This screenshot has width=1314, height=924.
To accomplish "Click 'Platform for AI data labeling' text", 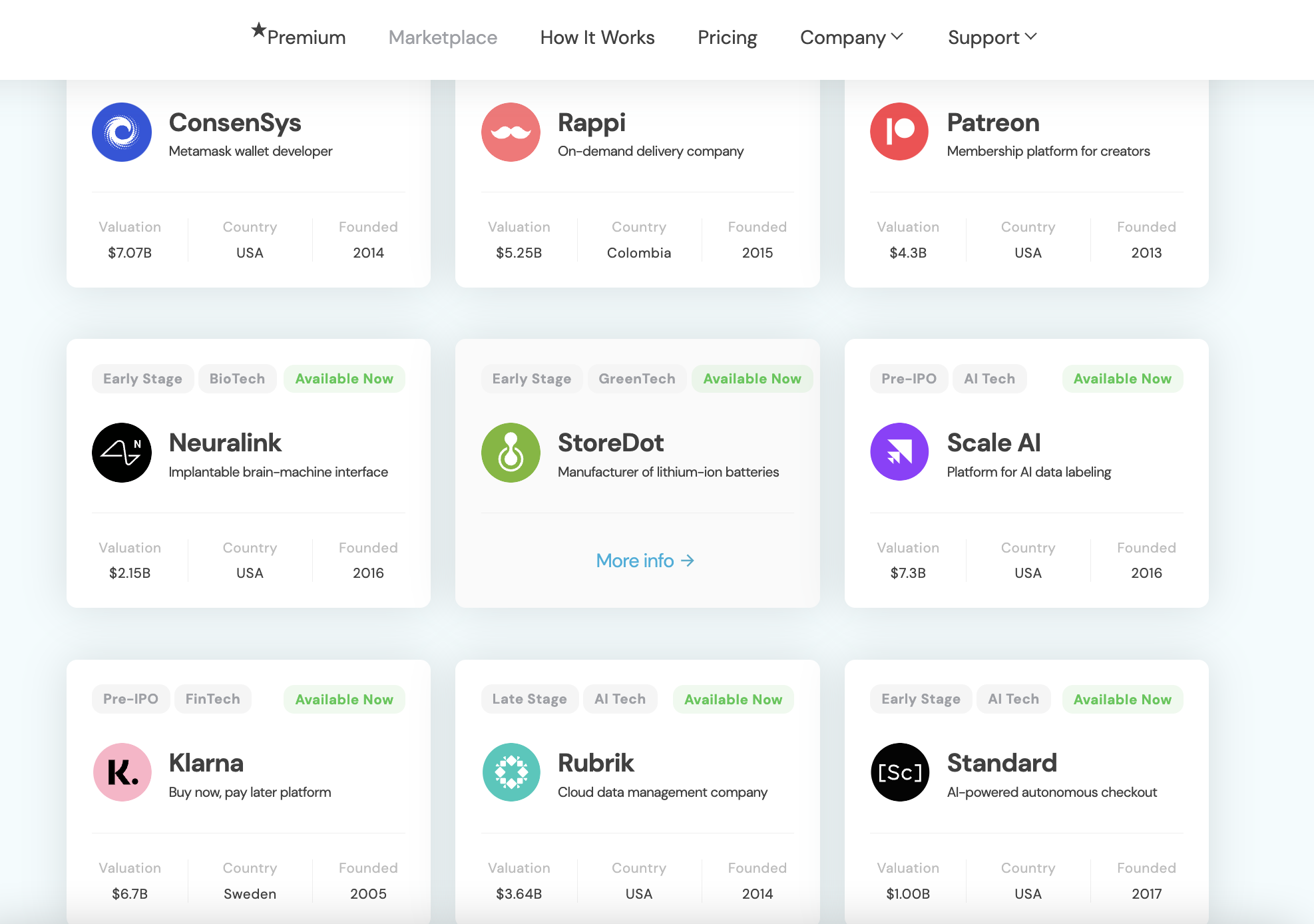I will [1029, 472].
